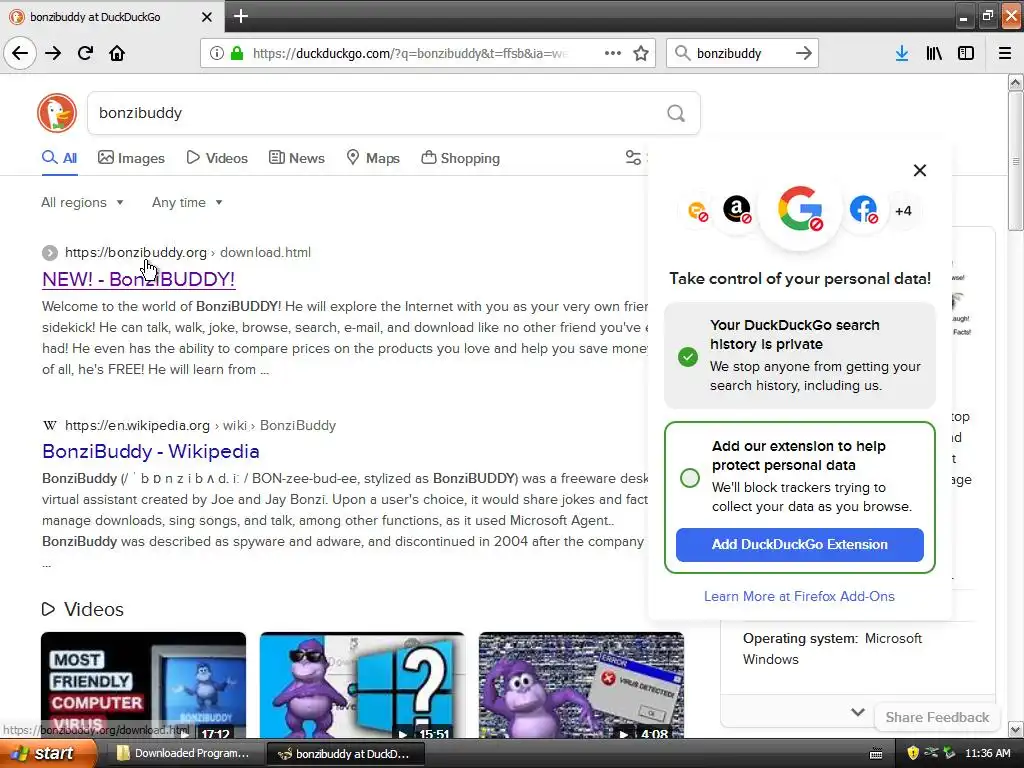Viewport: 1024px width, 768px height.
Task: Select the All search tab
Action: [x=59, y=158]
